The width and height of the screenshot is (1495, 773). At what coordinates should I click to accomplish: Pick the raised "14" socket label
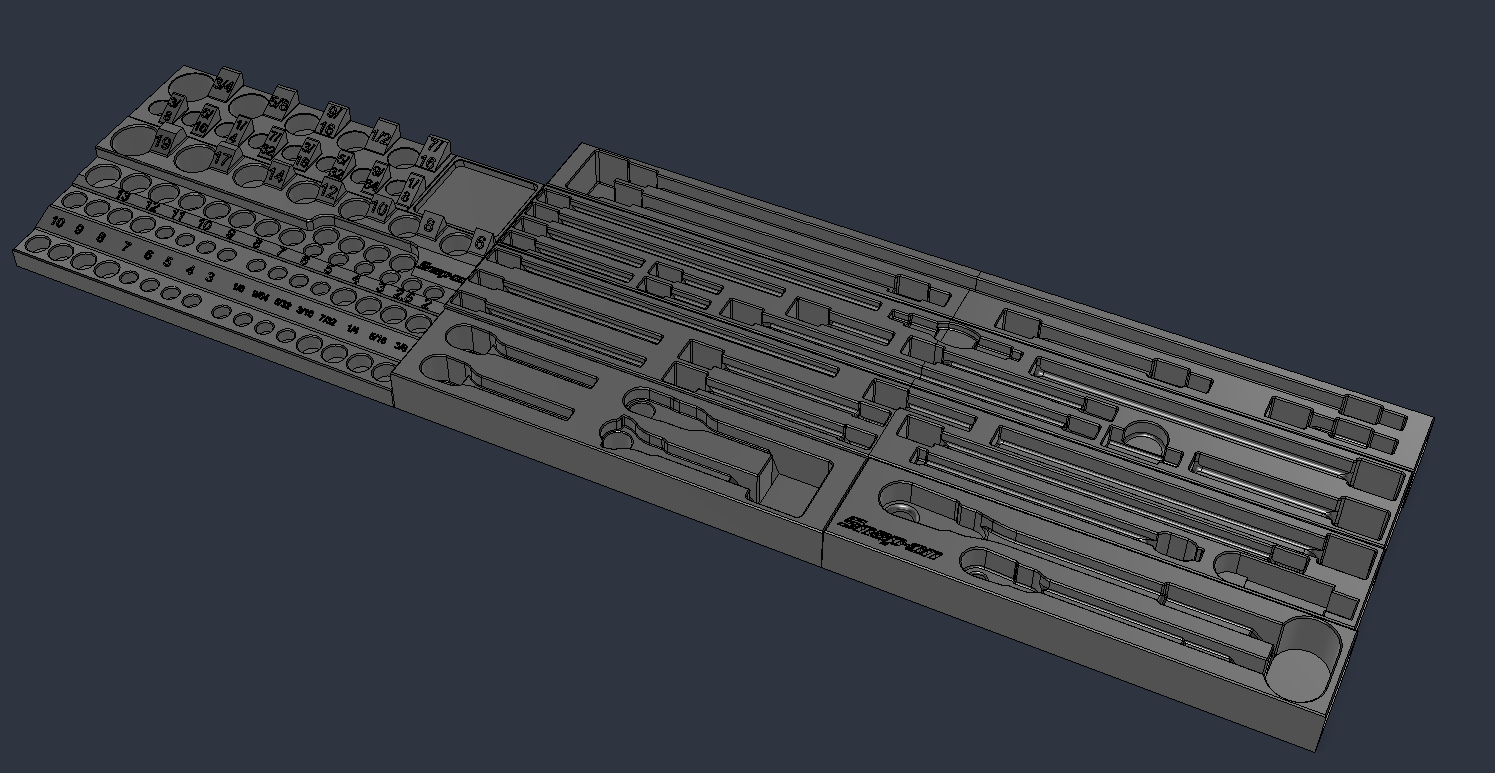point(275,175)
